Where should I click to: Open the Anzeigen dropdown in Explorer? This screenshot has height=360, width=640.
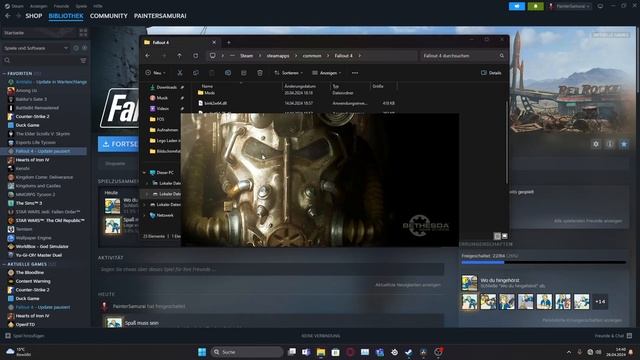click(x=327, y=73)
